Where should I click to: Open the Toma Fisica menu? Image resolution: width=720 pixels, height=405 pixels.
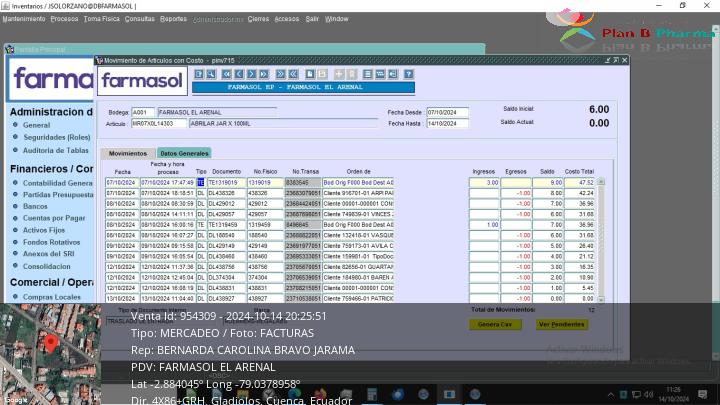coord(101,19)
